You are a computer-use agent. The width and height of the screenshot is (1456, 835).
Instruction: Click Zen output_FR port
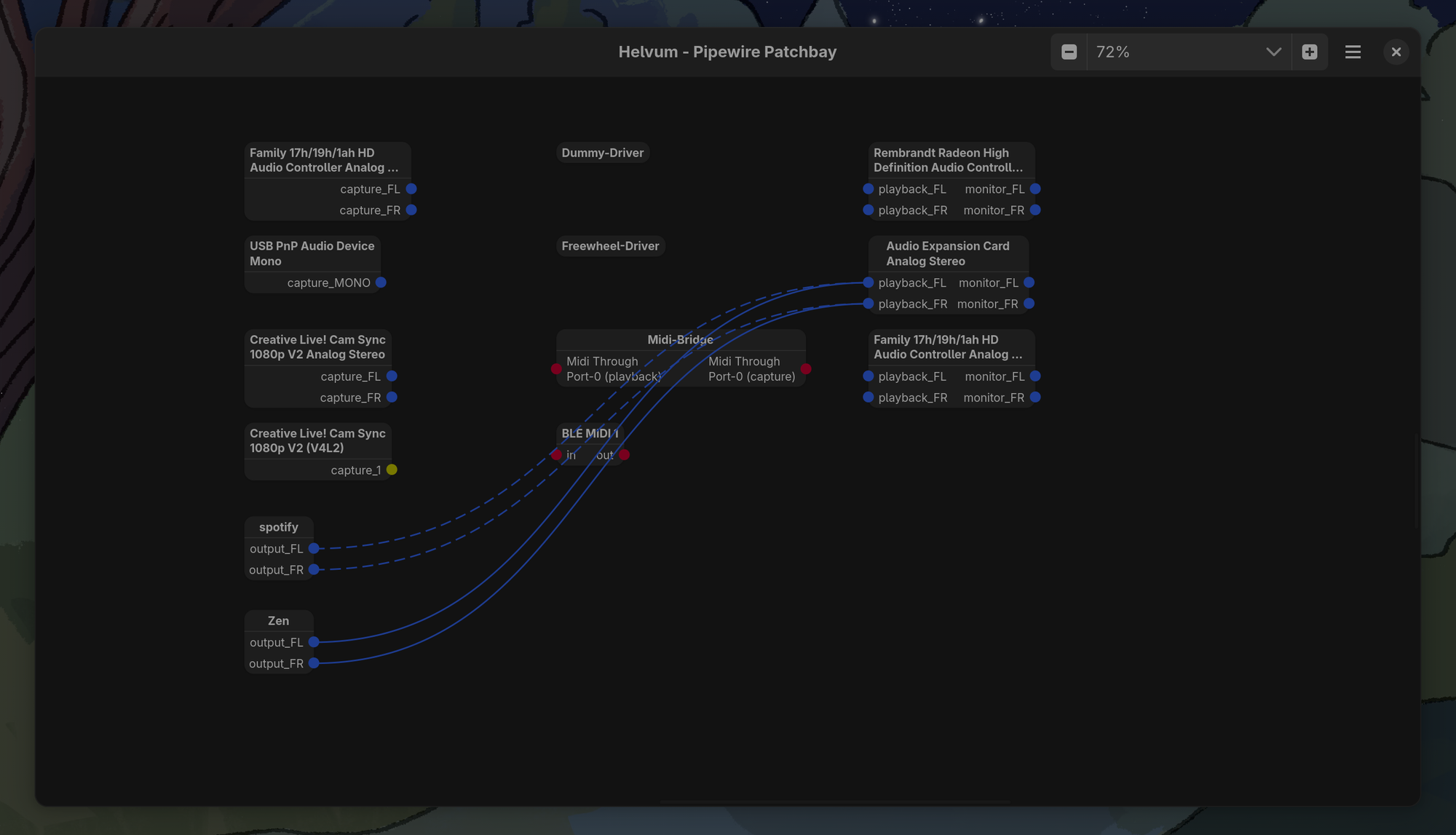pyautogui.click(x=314, y=663)
